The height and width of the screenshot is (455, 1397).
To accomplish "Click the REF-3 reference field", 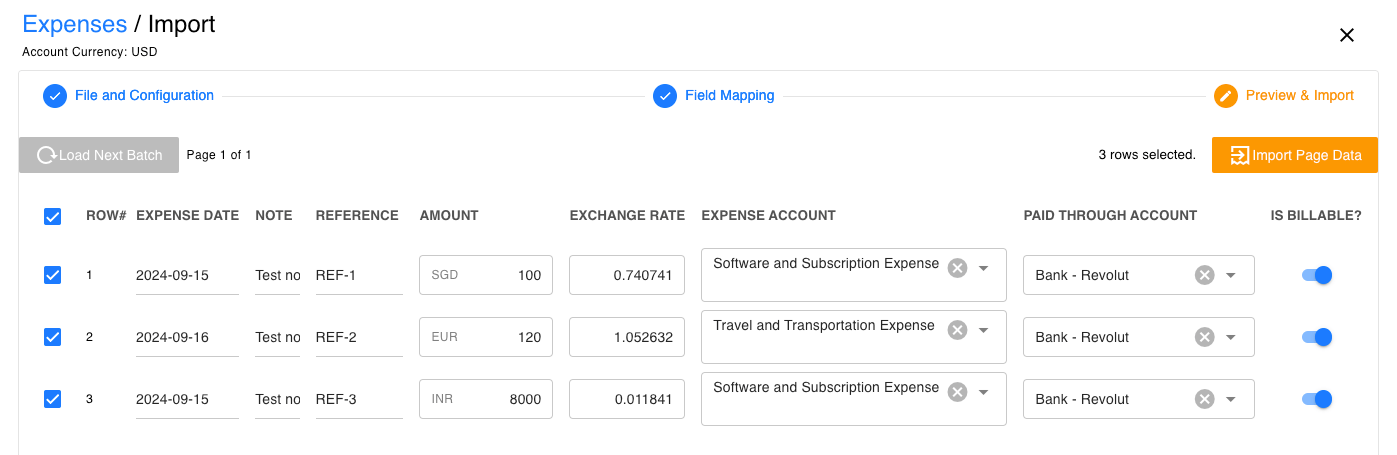I will click(359, 399).
